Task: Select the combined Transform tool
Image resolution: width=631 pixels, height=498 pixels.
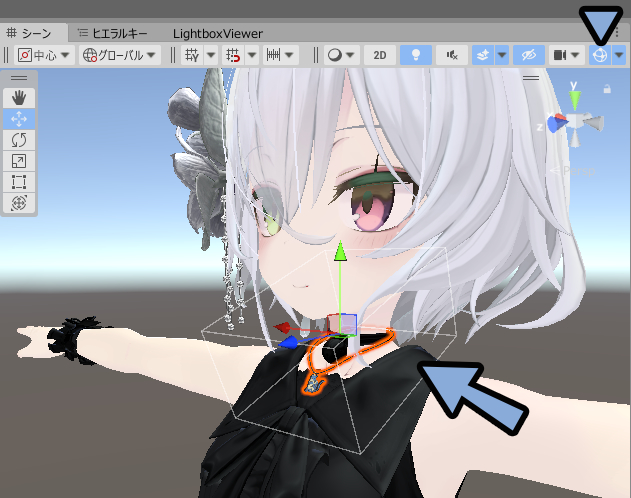Action: click(19, 203)
